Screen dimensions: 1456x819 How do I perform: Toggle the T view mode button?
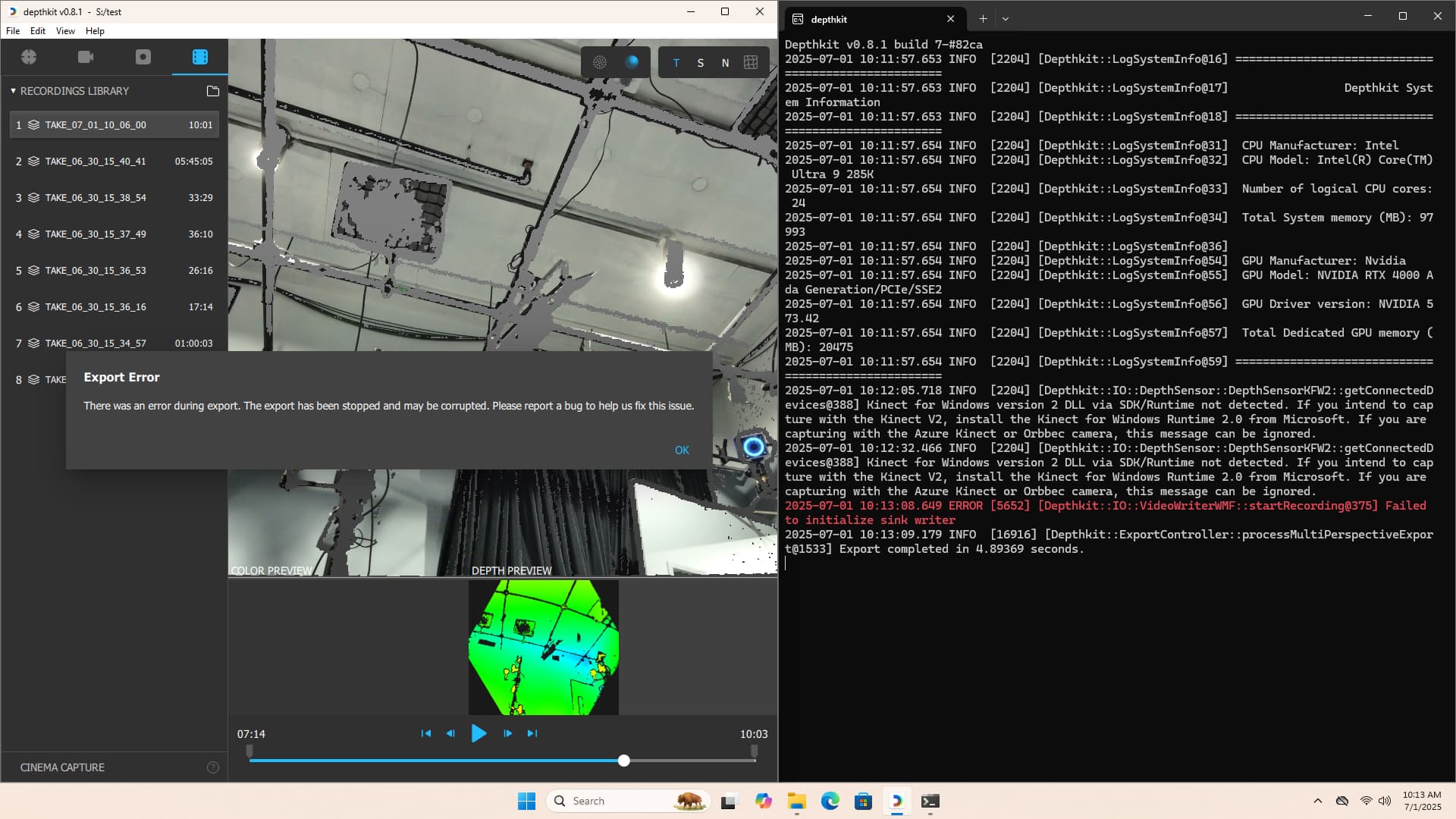point(676,63)
